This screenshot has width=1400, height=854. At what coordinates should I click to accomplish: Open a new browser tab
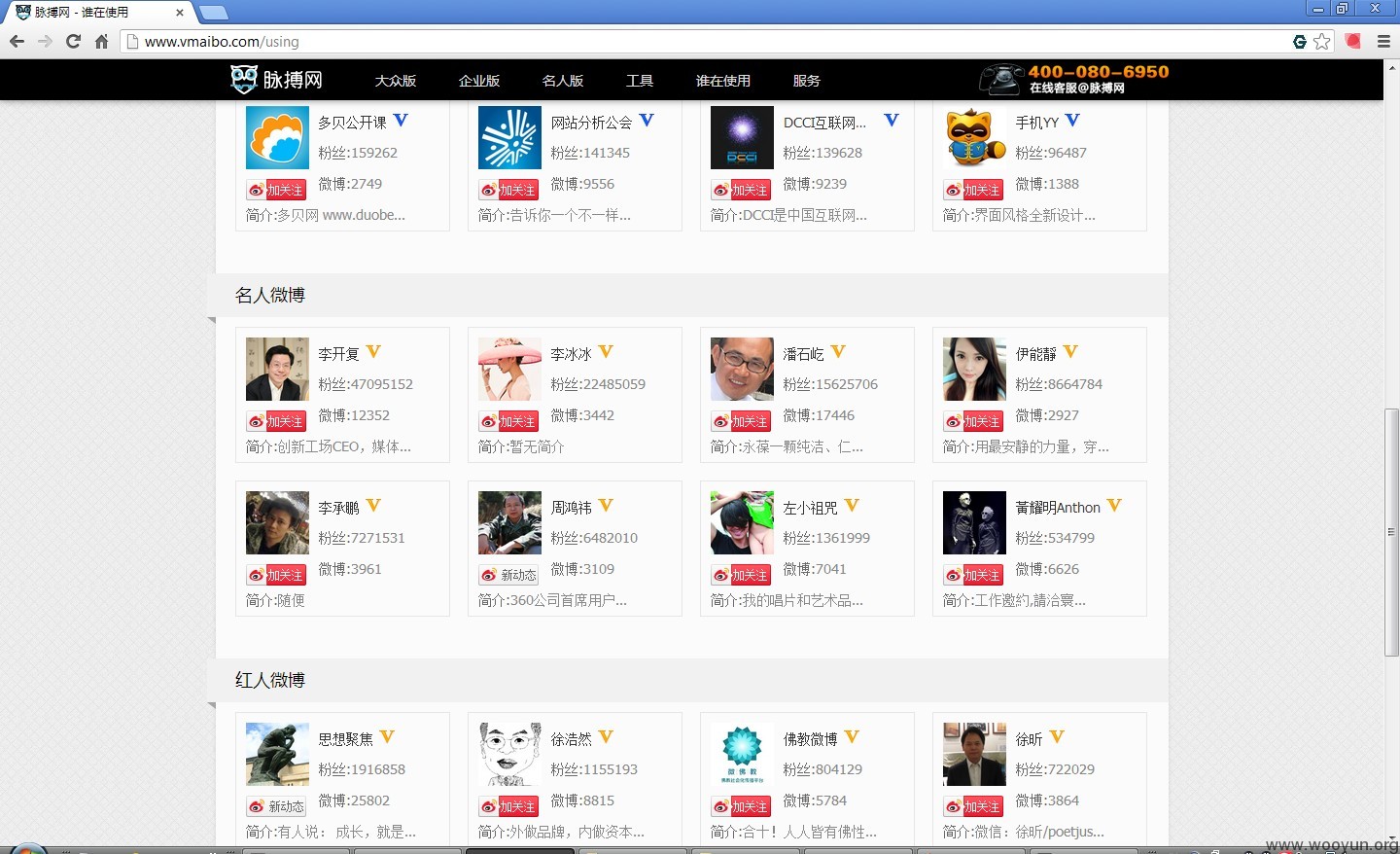pyautogui.click(x=213, y=13)
